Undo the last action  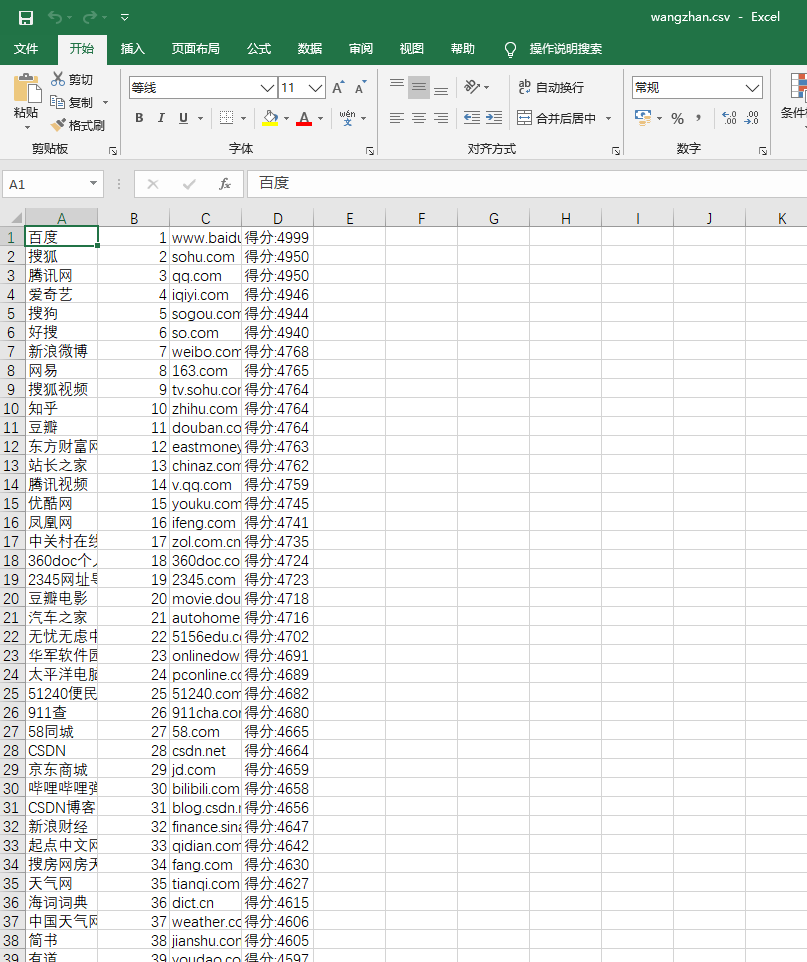55,17
